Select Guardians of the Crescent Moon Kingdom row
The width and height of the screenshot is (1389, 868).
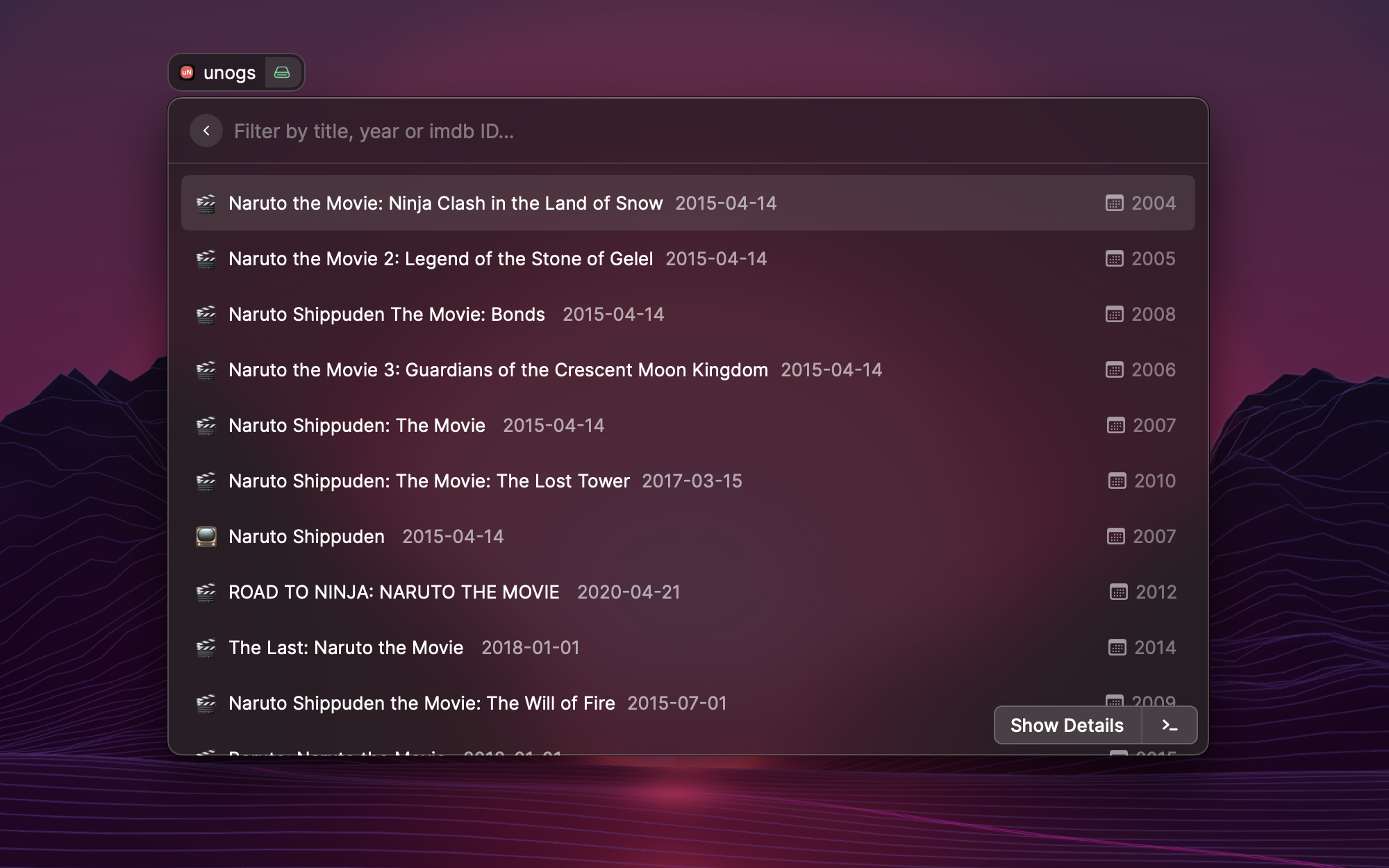[498, 370]
